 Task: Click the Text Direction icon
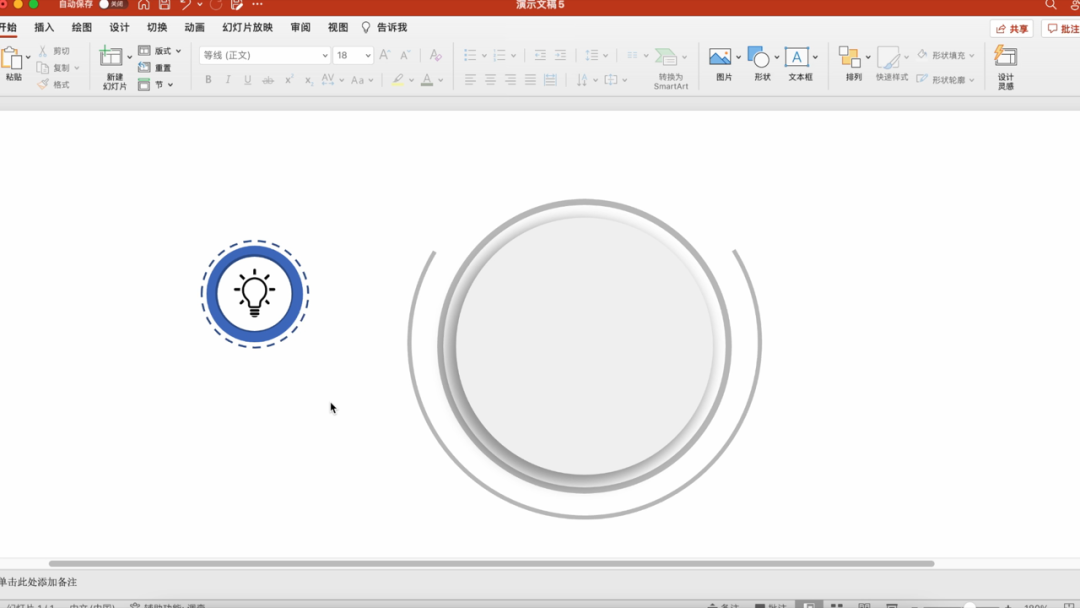(582, 80)
